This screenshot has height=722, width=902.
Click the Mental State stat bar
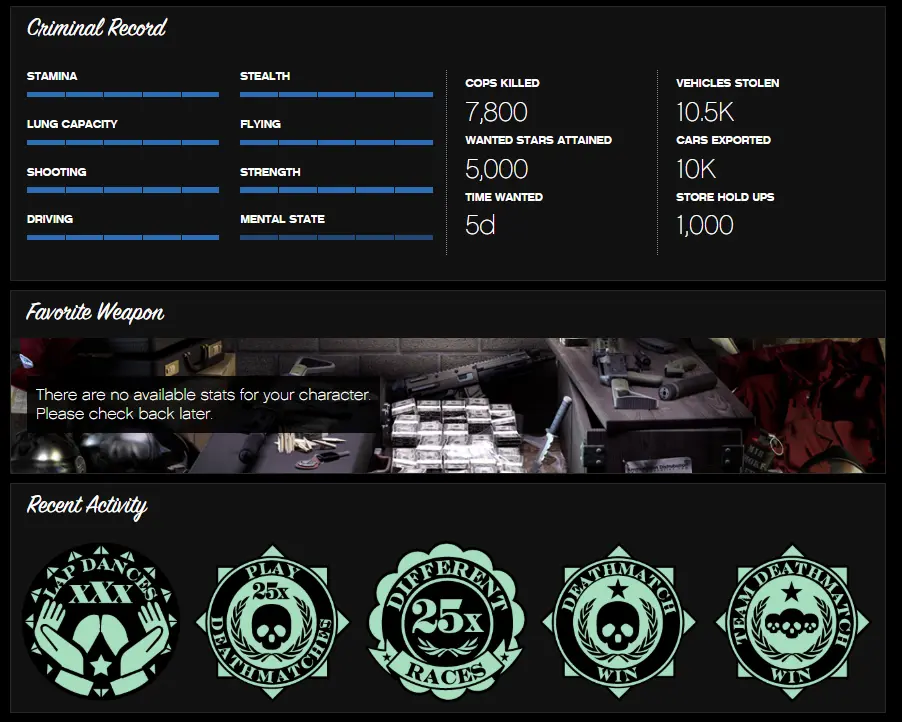coord(337,237)
